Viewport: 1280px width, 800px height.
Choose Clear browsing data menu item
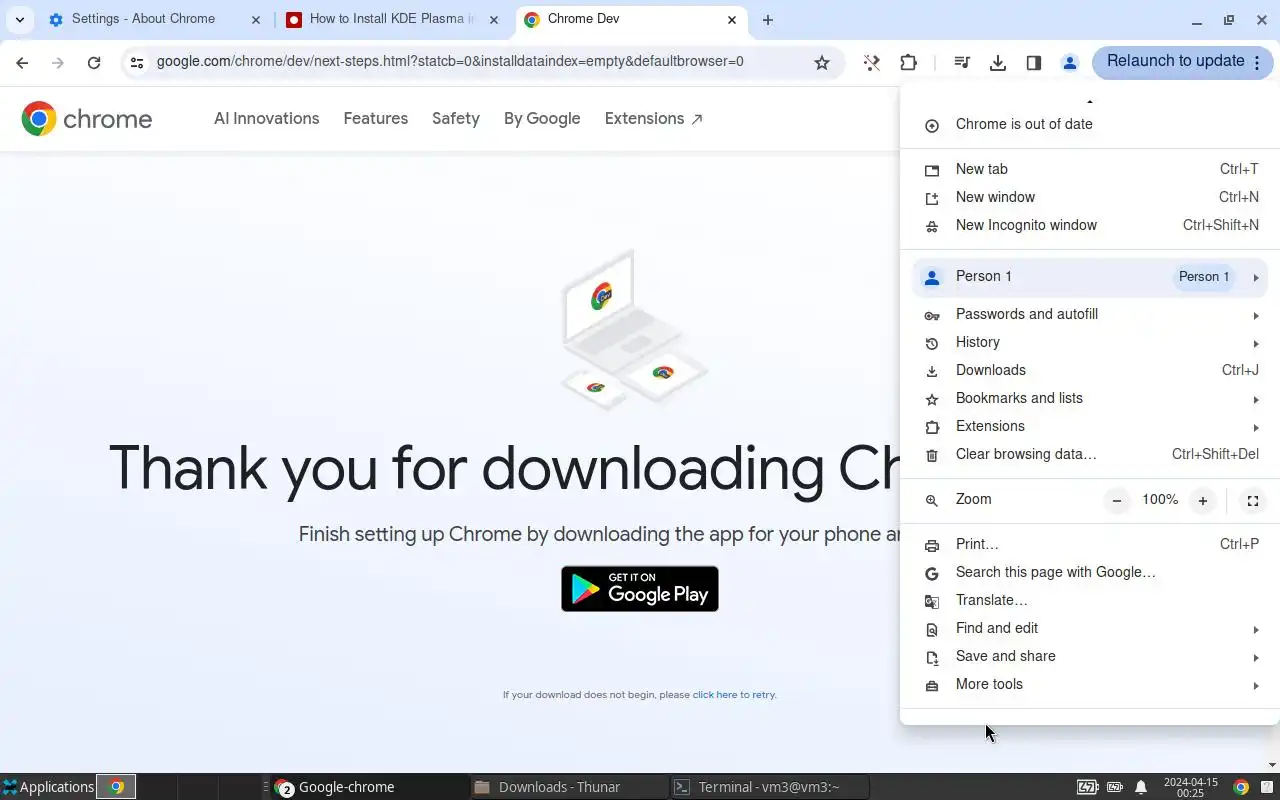(x=1090, y=455)
